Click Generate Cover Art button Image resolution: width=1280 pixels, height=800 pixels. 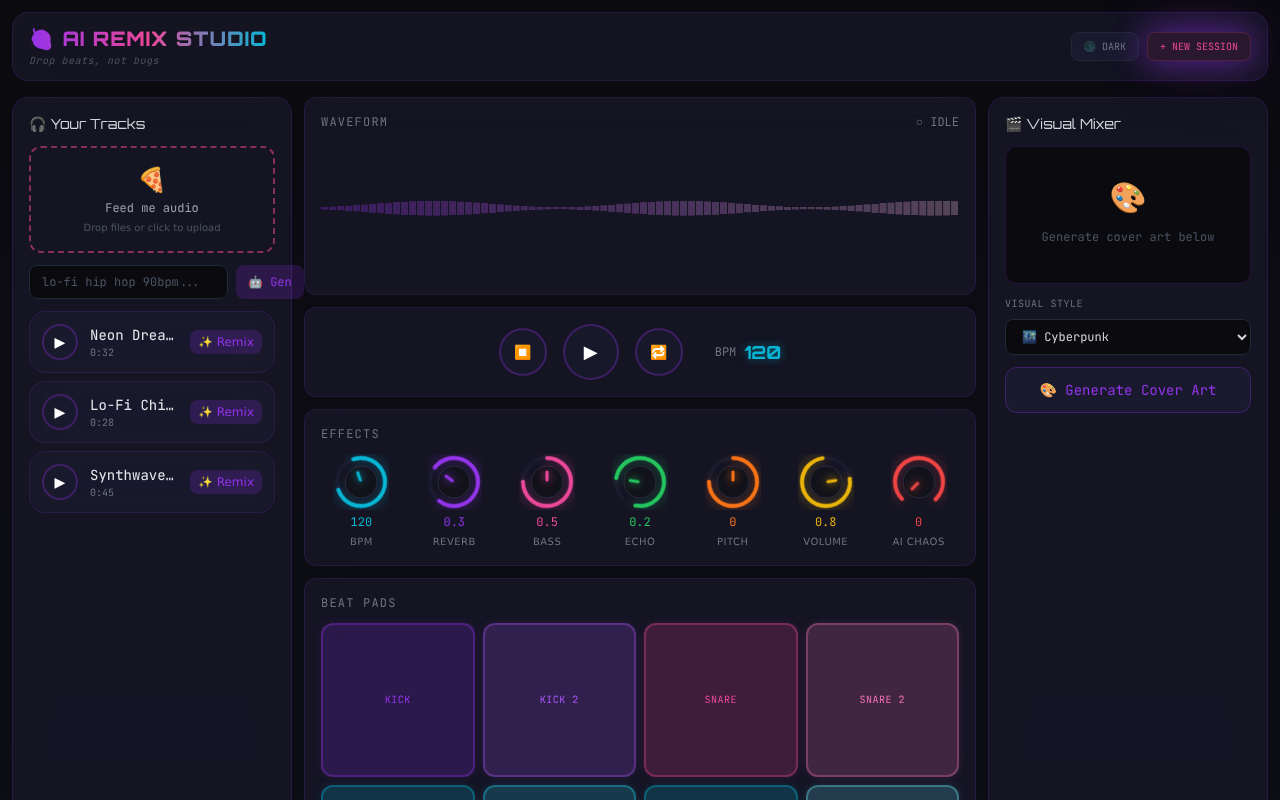(1128, 390)
